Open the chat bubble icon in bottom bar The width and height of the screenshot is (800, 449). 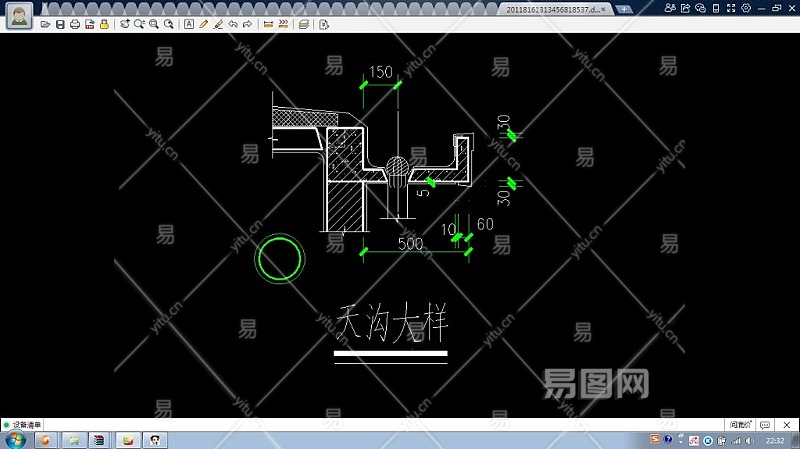[x=765, y=425]
